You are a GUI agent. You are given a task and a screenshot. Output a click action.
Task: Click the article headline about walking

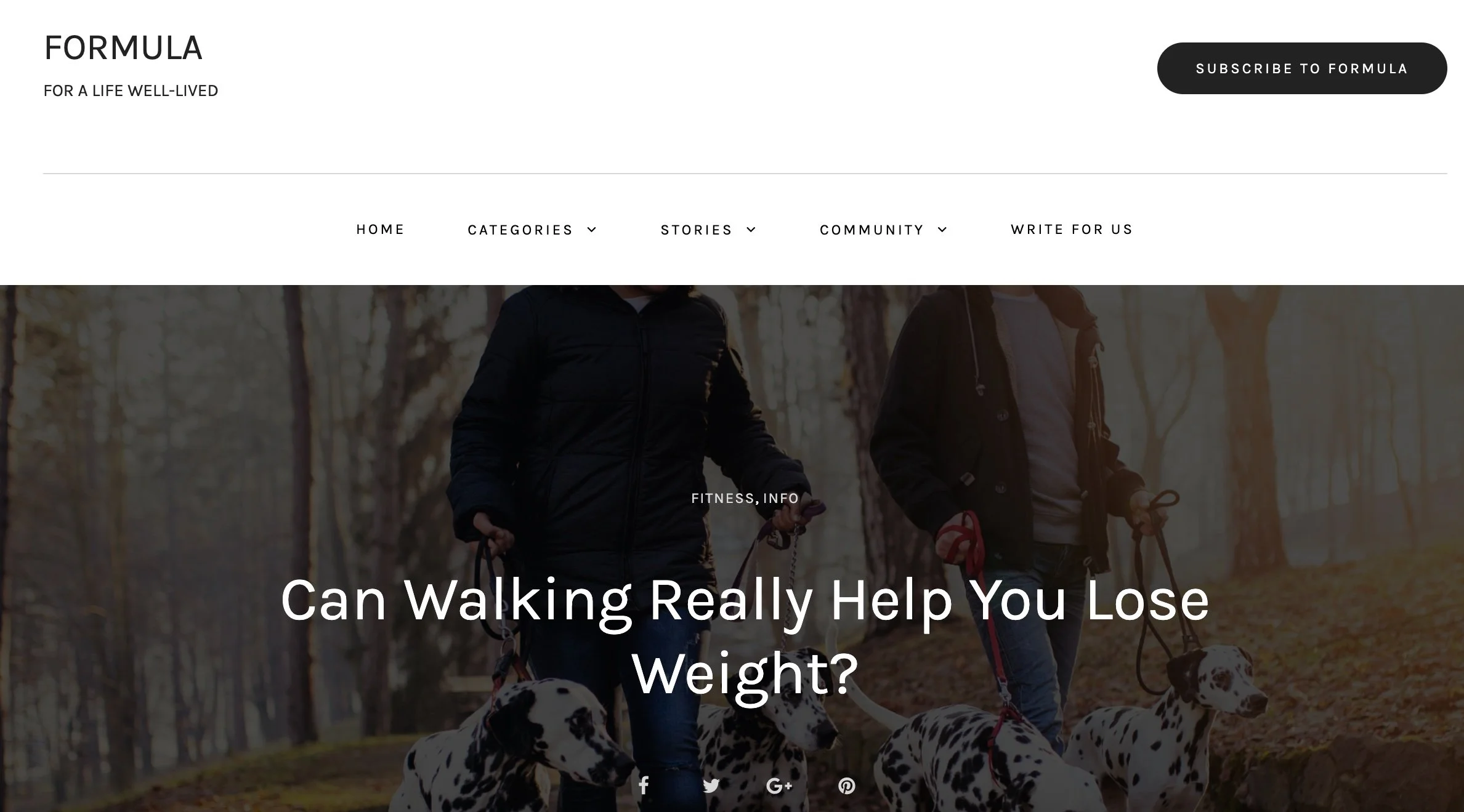745,637
